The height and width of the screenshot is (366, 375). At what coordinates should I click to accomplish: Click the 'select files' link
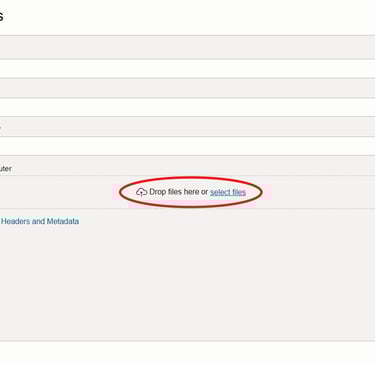pos(228,192)
